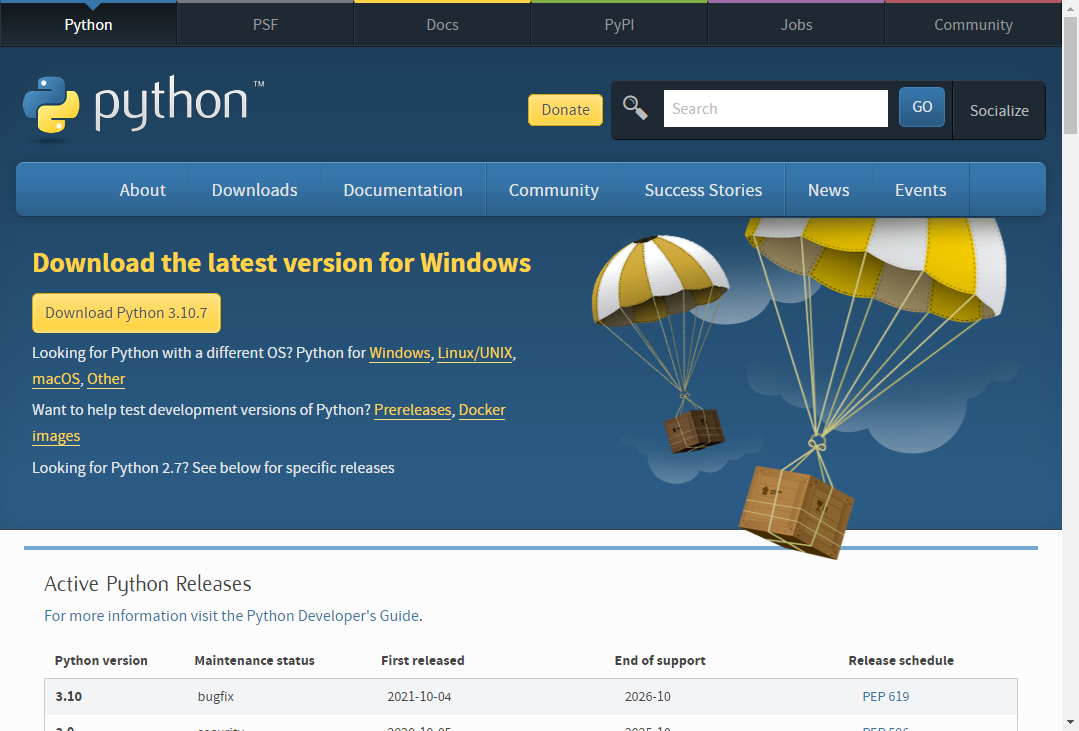
Task: Open the Community item in blue navigation bar
Action: pyautogui.click(x=554, y=190)
